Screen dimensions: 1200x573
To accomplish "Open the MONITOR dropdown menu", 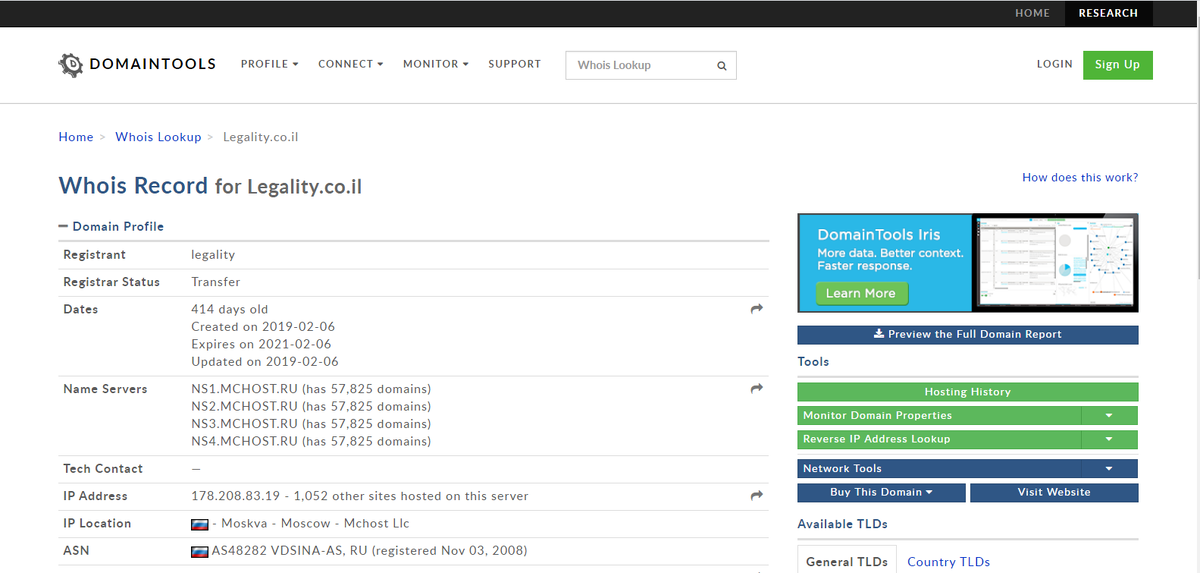I will (436, 64).
